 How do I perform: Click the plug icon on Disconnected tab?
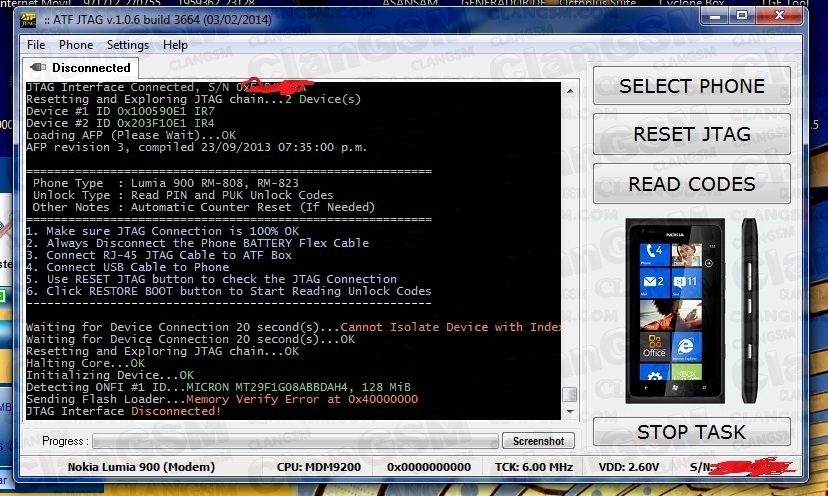(38, 67)
